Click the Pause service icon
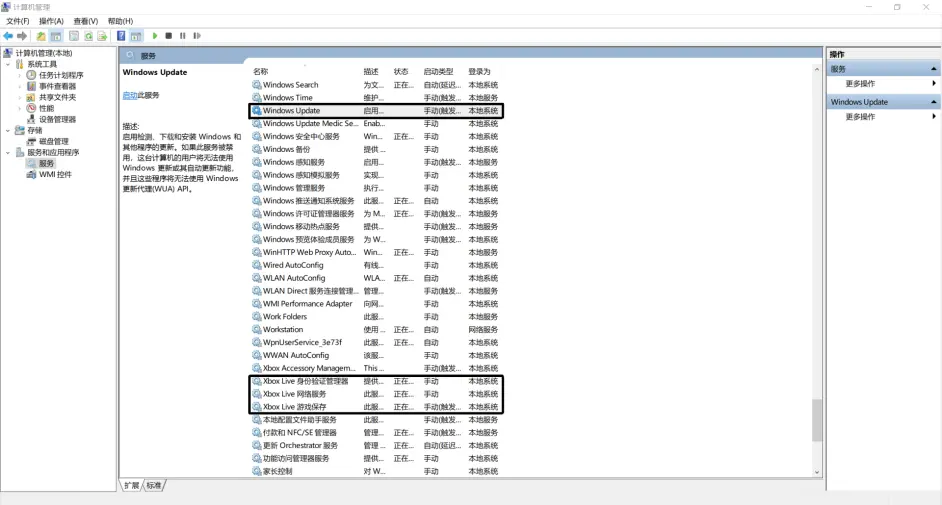The width and height of the screenshot is (942, 505). (183, 36)
